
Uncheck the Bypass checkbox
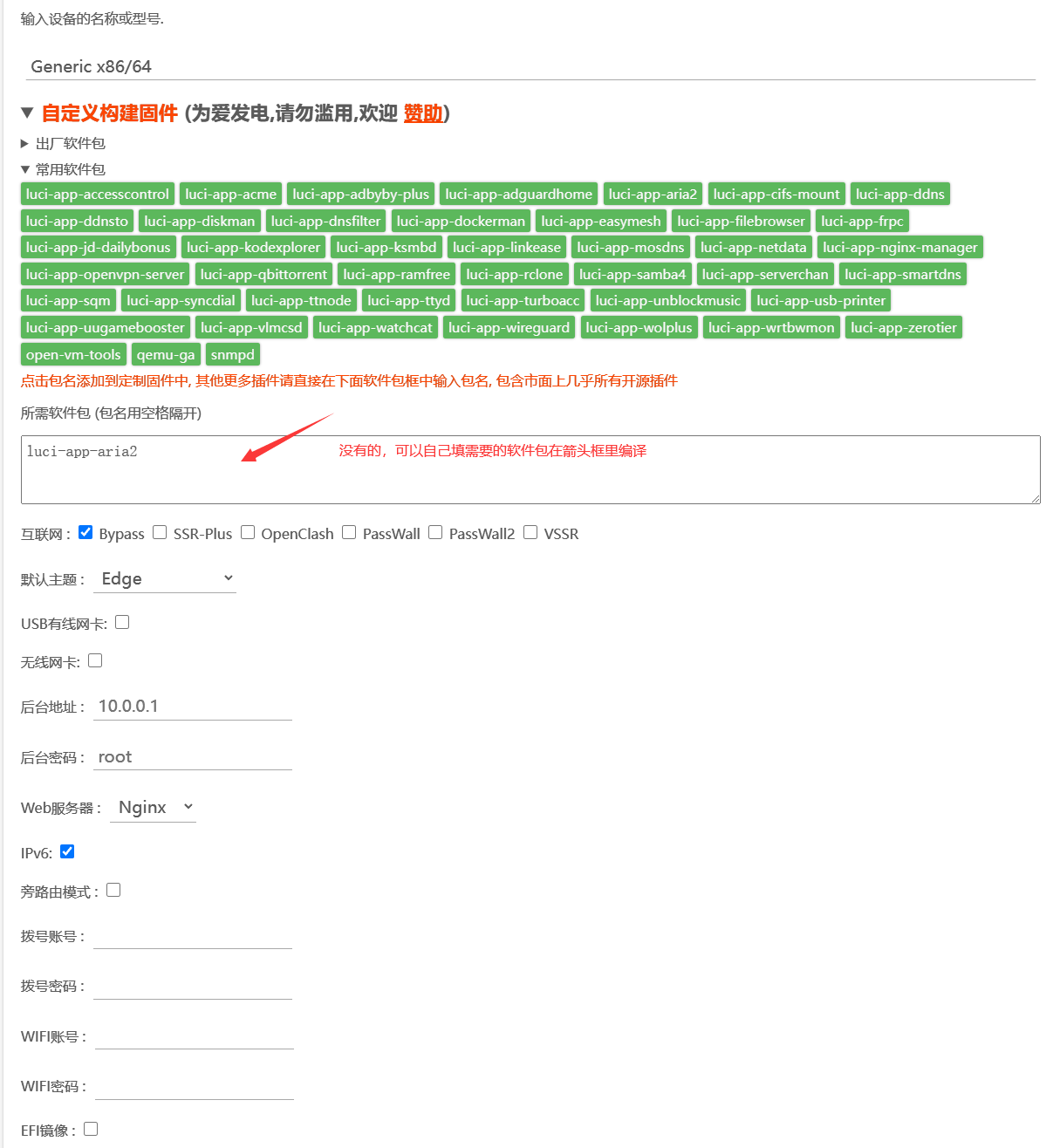[x=85, y=532]
